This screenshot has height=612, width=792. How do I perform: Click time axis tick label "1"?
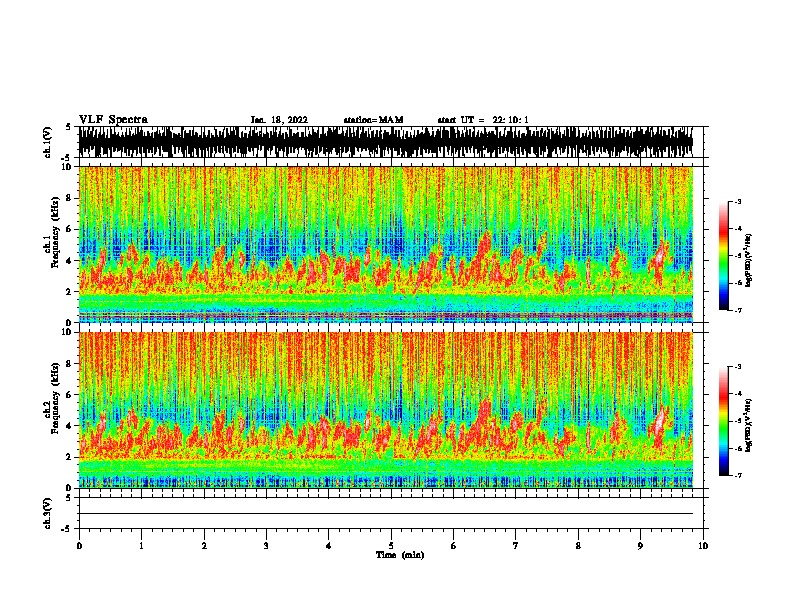click(141, 546)
